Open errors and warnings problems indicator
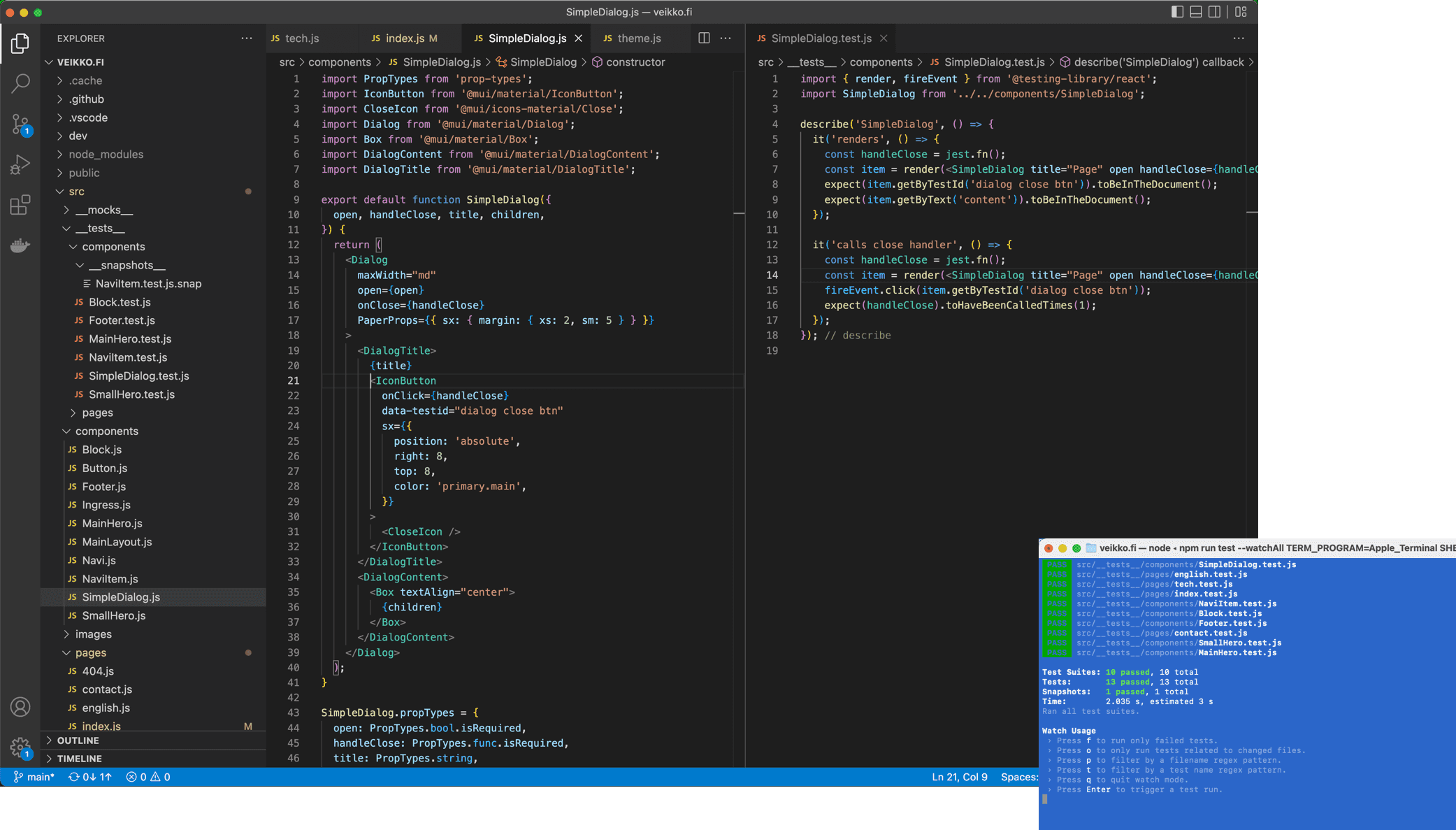Viewport: 1456px width, 830px height. (148, 777)
